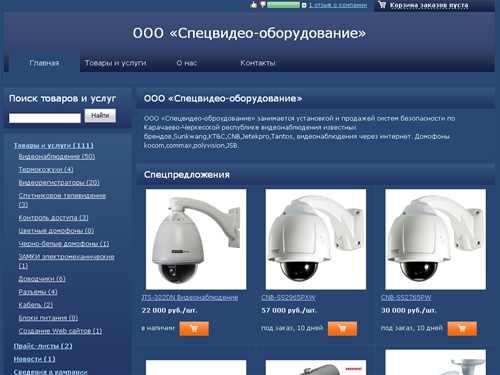Add JTS-322DN to cart with orange button

[x=194, y=328]
